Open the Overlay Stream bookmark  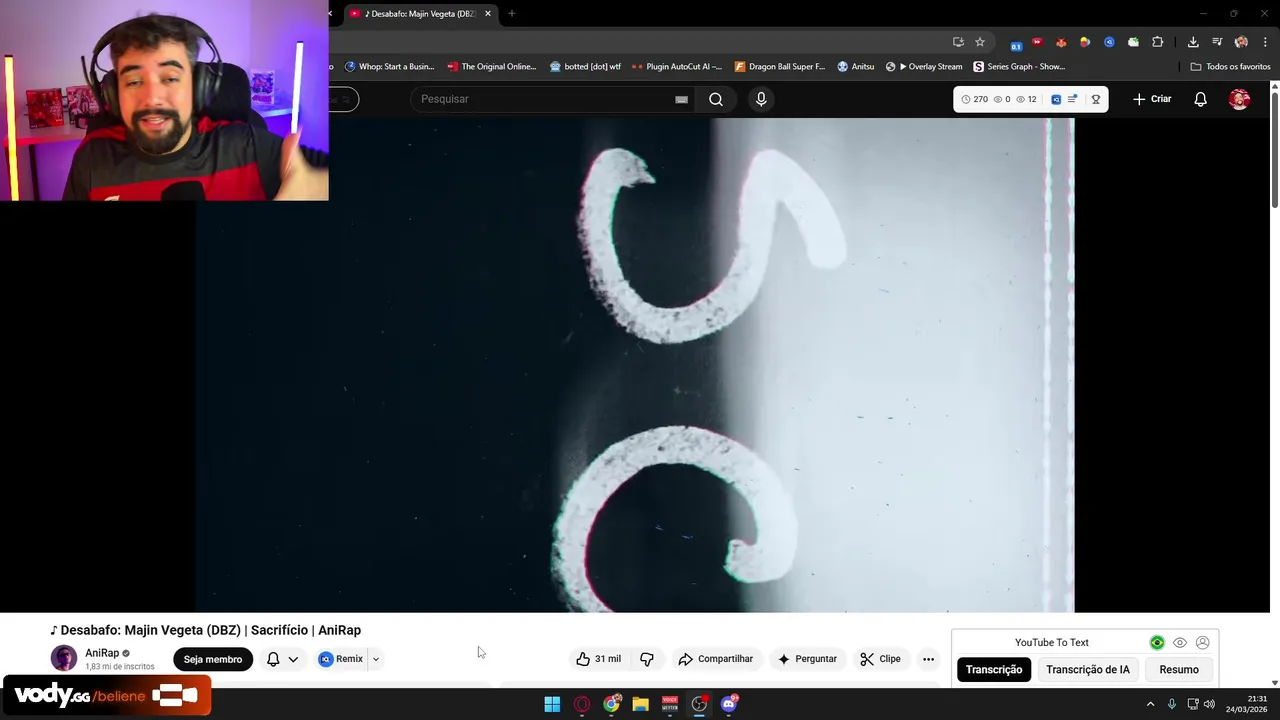pyautogui.click(x=924, y=67)
